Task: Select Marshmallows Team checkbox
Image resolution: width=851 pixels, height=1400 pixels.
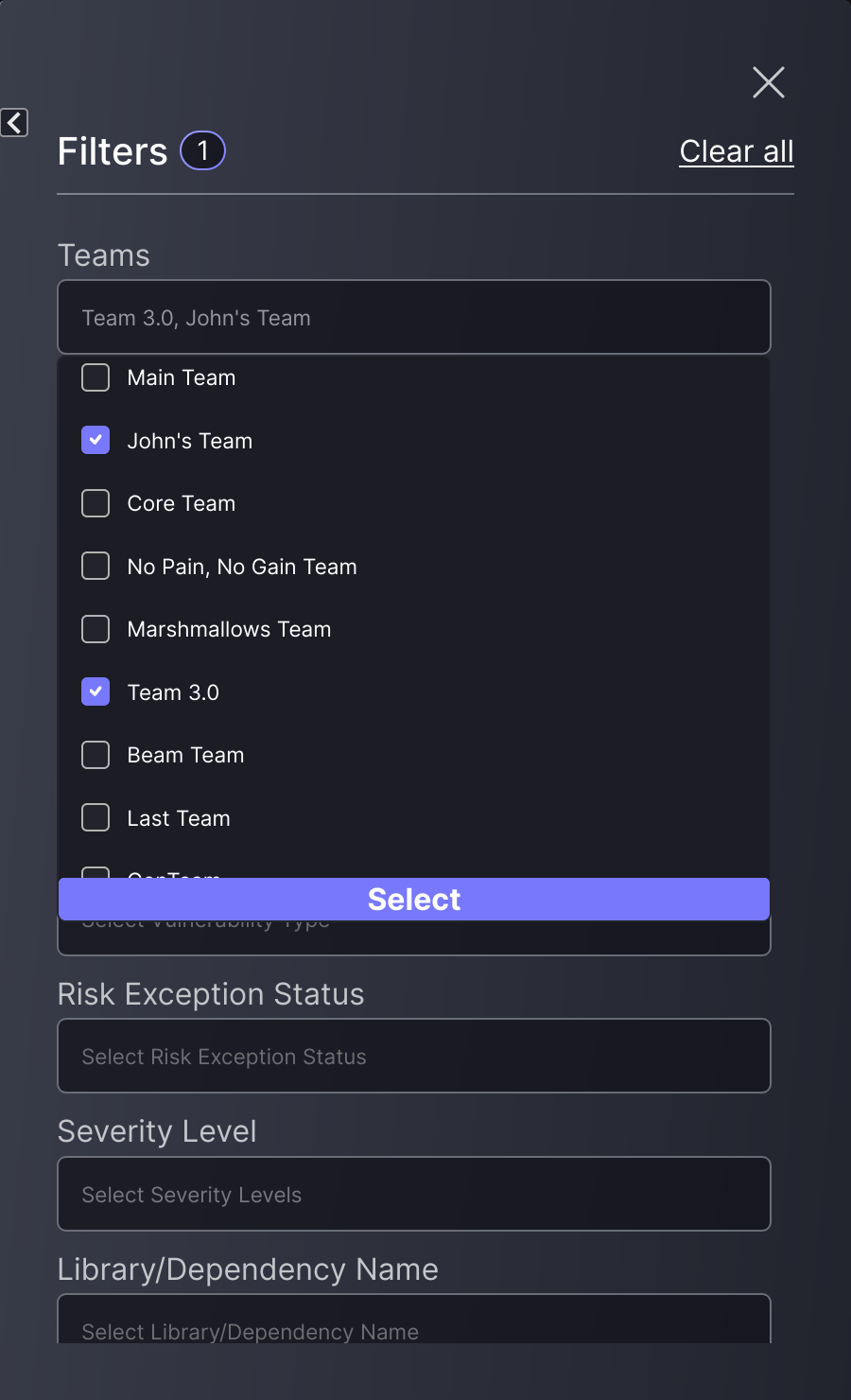Action: coord(96,629)
